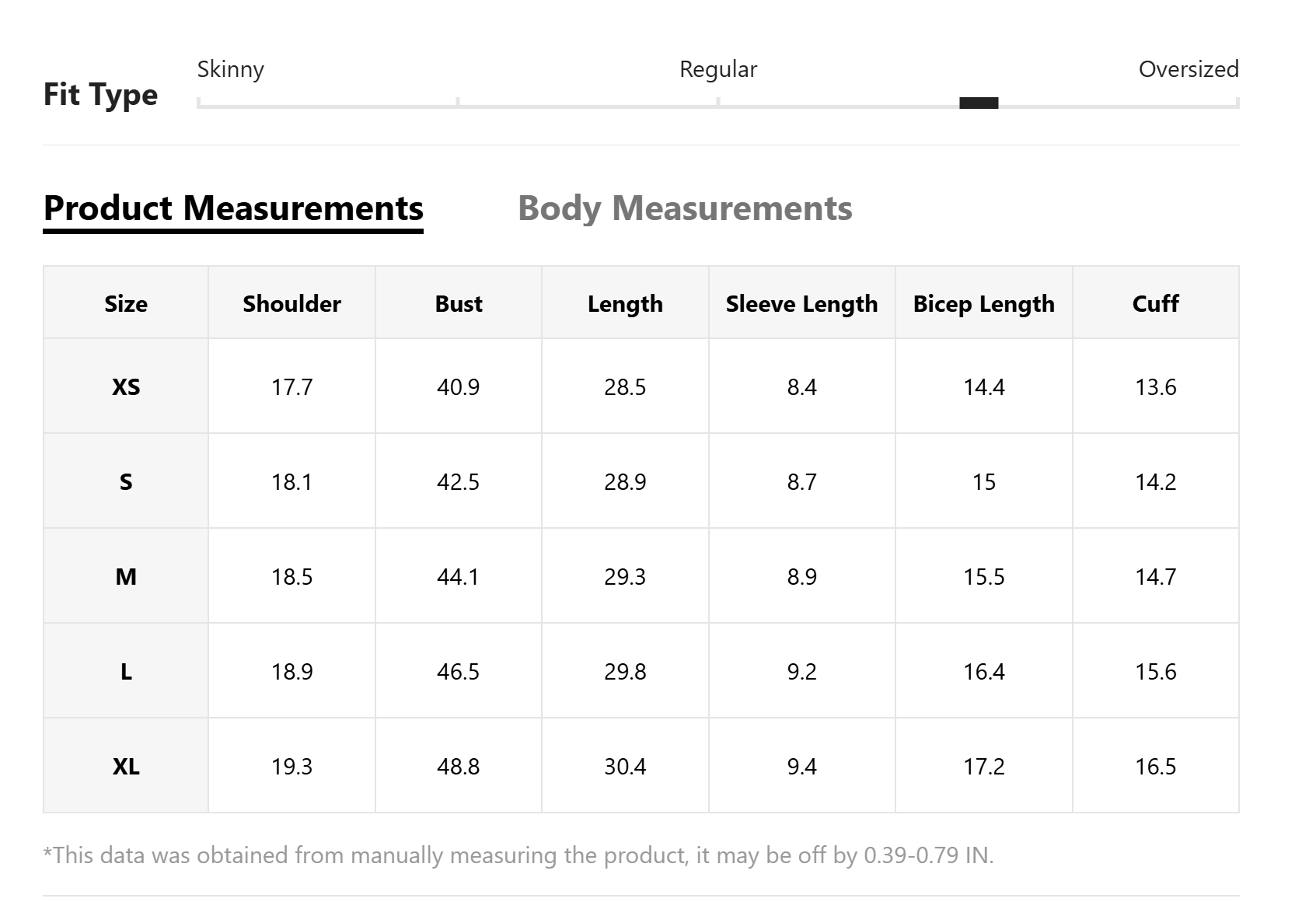Click the Sleeve Length column header

(802, 303)
